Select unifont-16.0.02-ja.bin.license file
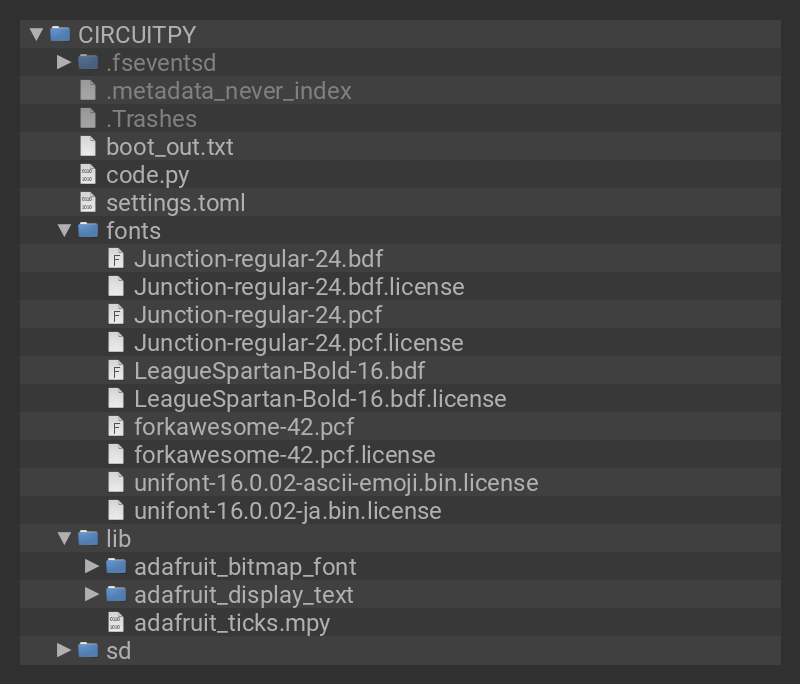 [287, 510]
